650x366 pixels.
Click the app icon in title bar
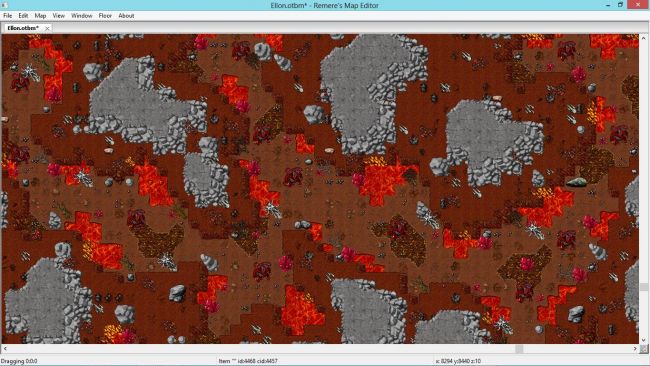pos(5,5)
